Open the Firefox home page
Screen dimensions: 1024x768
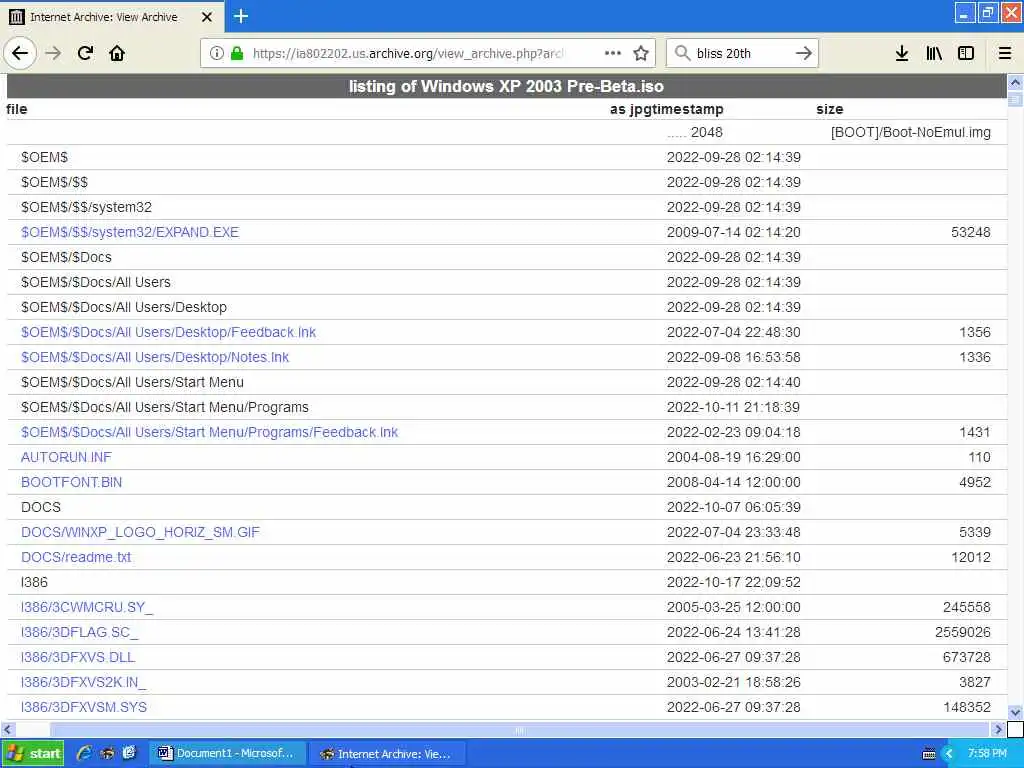click(x=117, y=54)
